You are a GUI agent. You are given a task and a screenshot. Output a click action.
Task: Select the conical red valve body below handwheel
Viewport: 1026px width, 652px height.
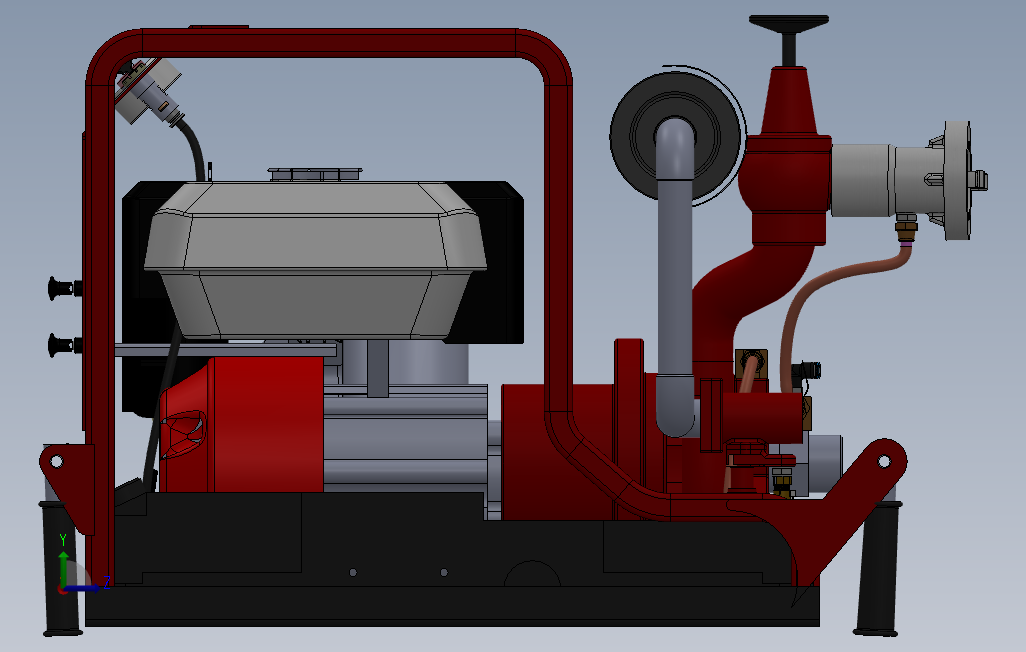click(x=789, y=100)
